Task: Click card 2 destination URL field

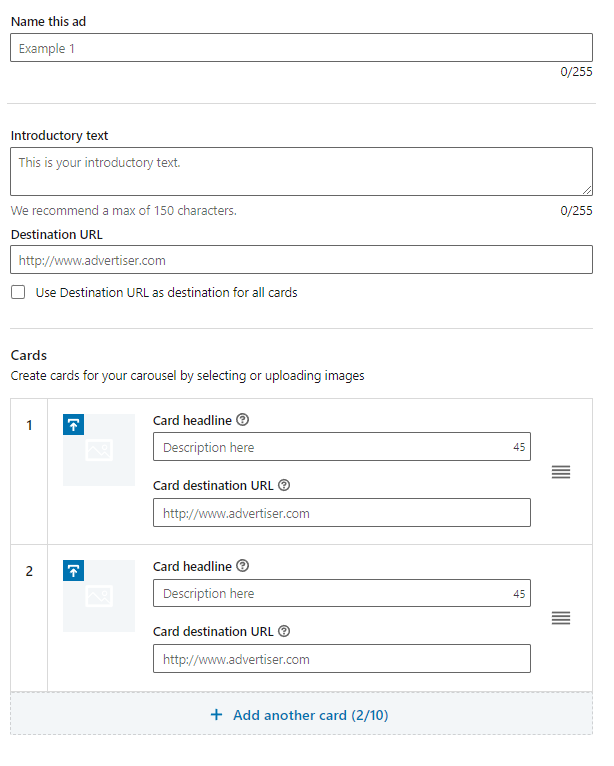Action: (x=341, y=659)
